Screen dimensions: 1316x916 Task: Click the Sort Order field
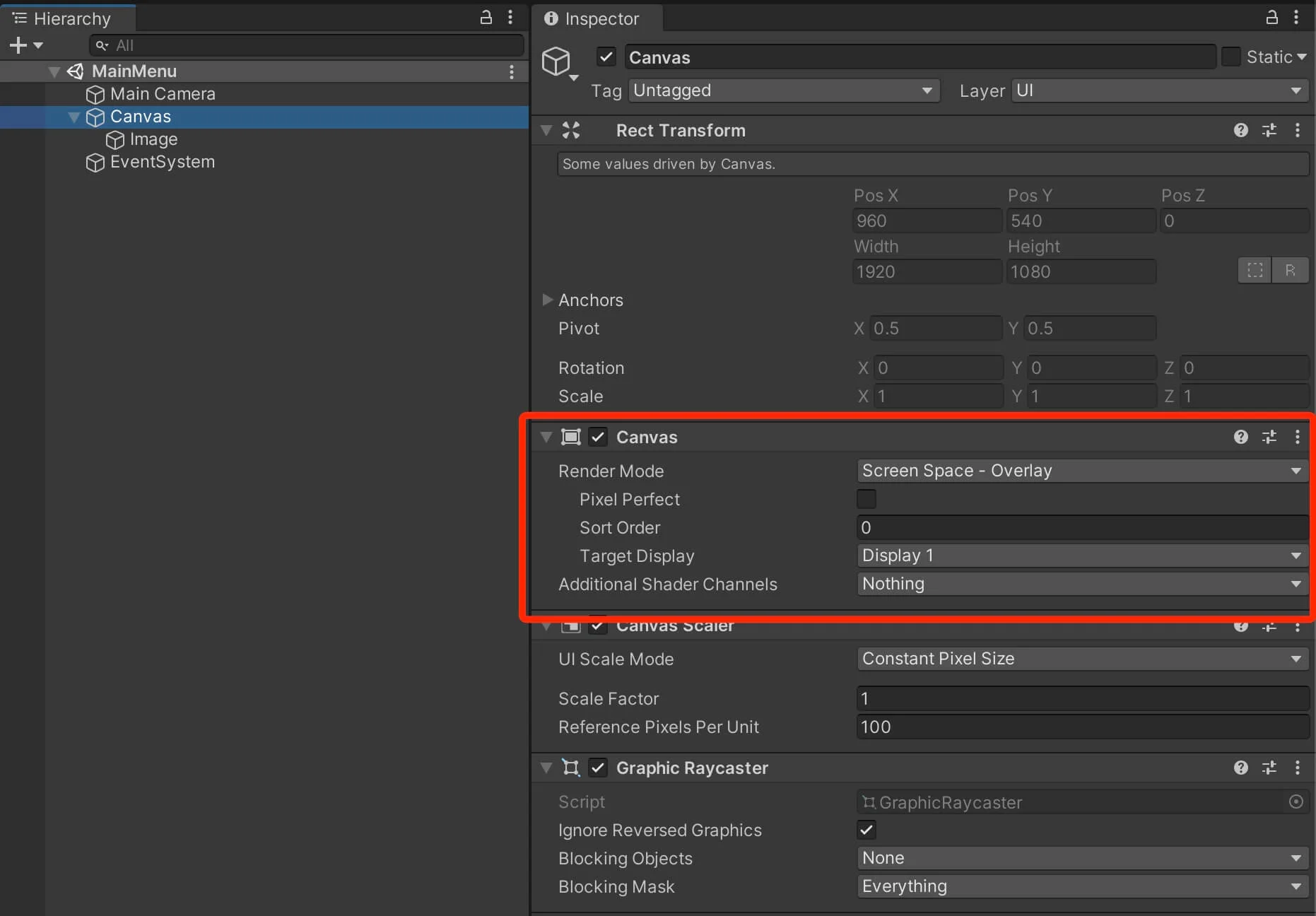(1083, 527)
